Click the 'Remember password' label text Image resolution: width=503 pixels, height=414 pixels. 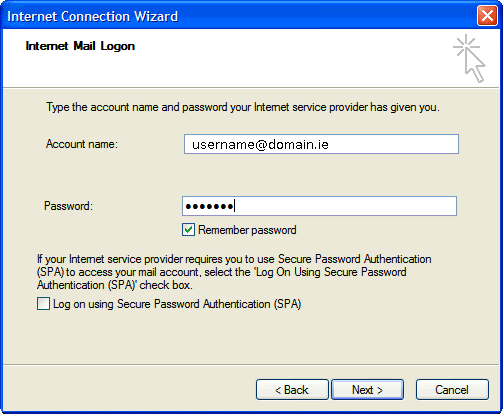[247, 230]
